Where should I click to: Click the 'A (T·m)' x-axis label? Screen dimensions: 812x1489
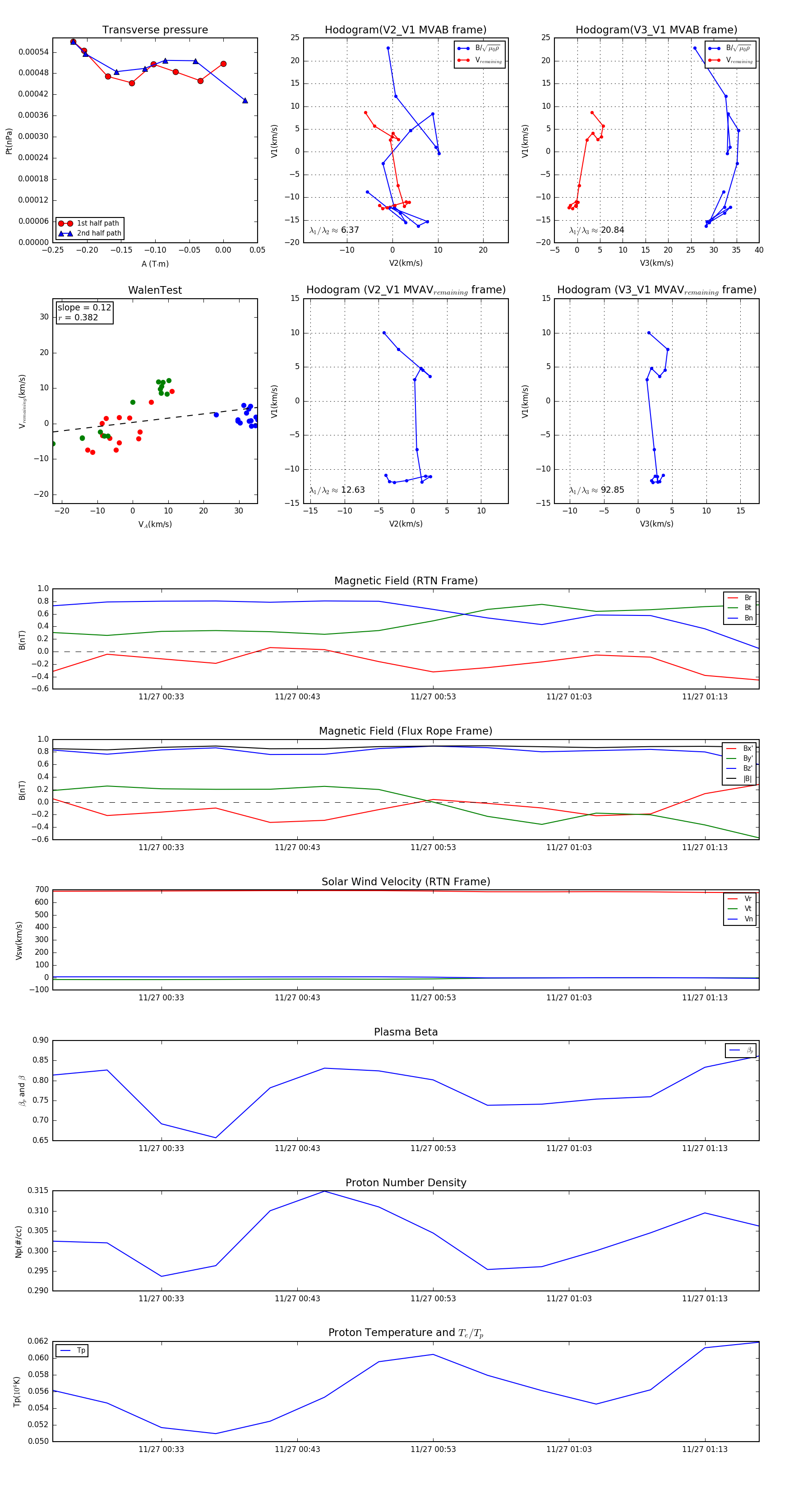(x=155, y=264)
